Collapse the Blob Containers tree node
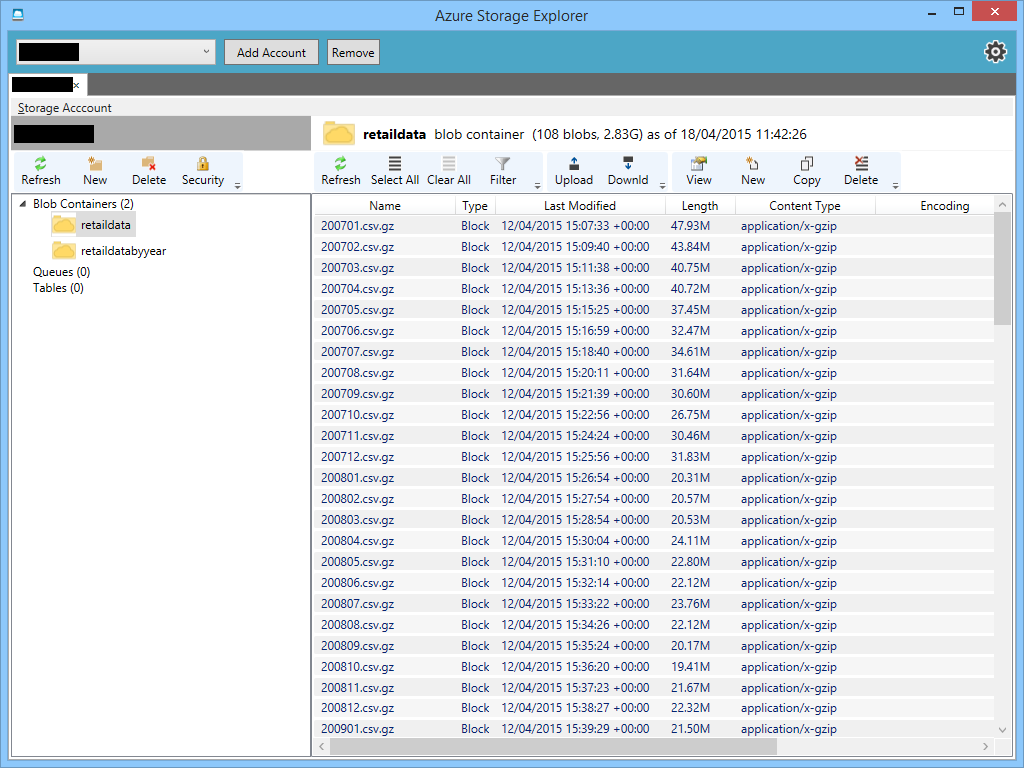Viewport: 1024px width, 768px height. coord(23,204)
